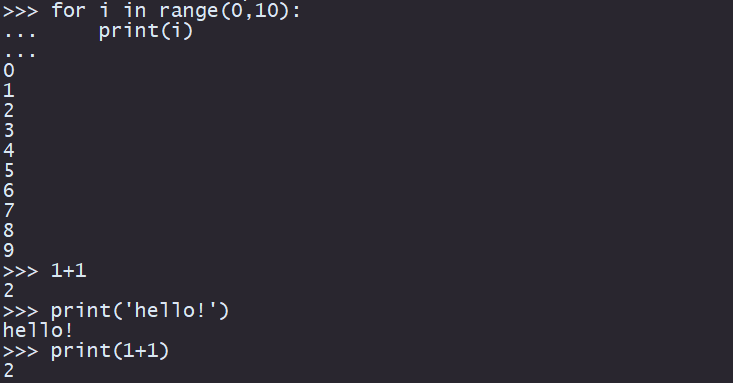Viewport: 733px width, 383px height.
Task: Click the loop output line showing 5
Action: (x=9, y=171)
